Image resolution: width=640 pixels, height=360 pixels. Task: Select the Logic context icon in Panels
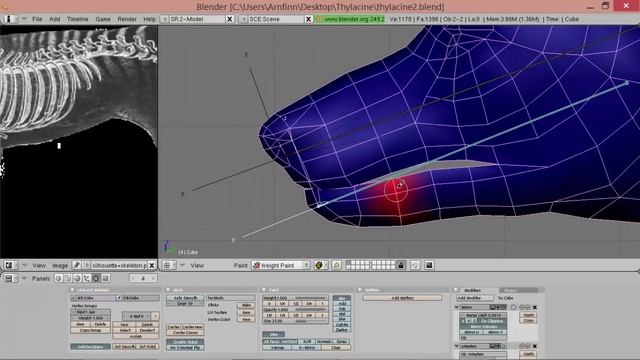coord(58,278)
